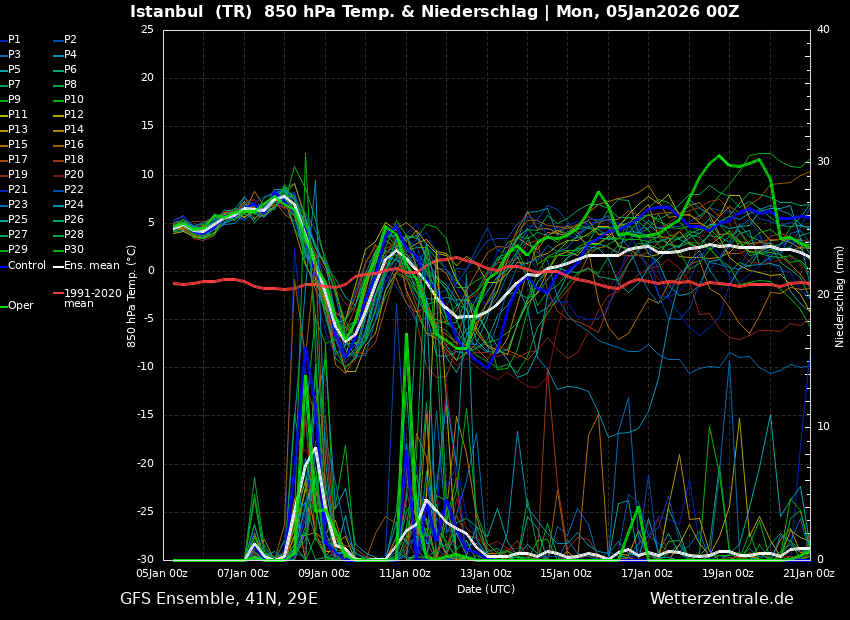The width and height of the screenshot is (850, 620).
Task: Select the Oper legend entry
Action: (x=21, y=306)
